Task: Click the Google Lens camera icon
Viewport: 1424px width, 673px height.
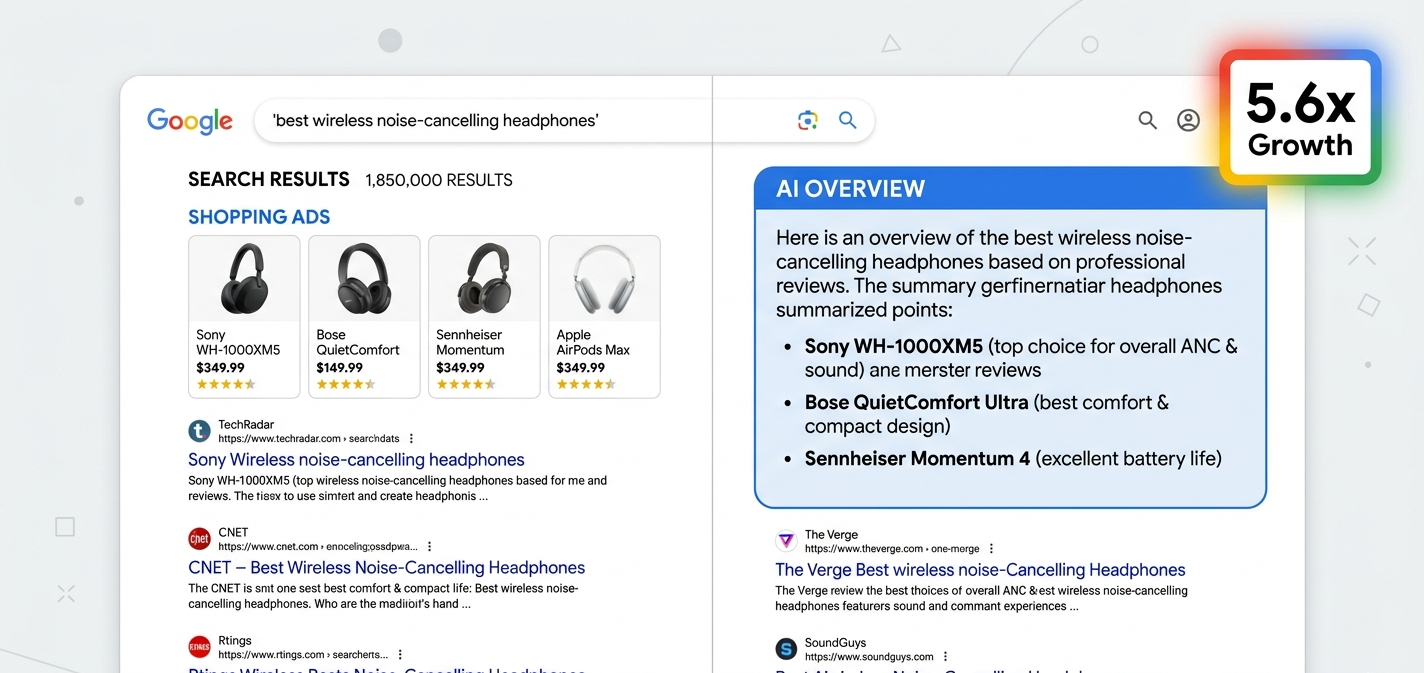Action: pos(807,121)
